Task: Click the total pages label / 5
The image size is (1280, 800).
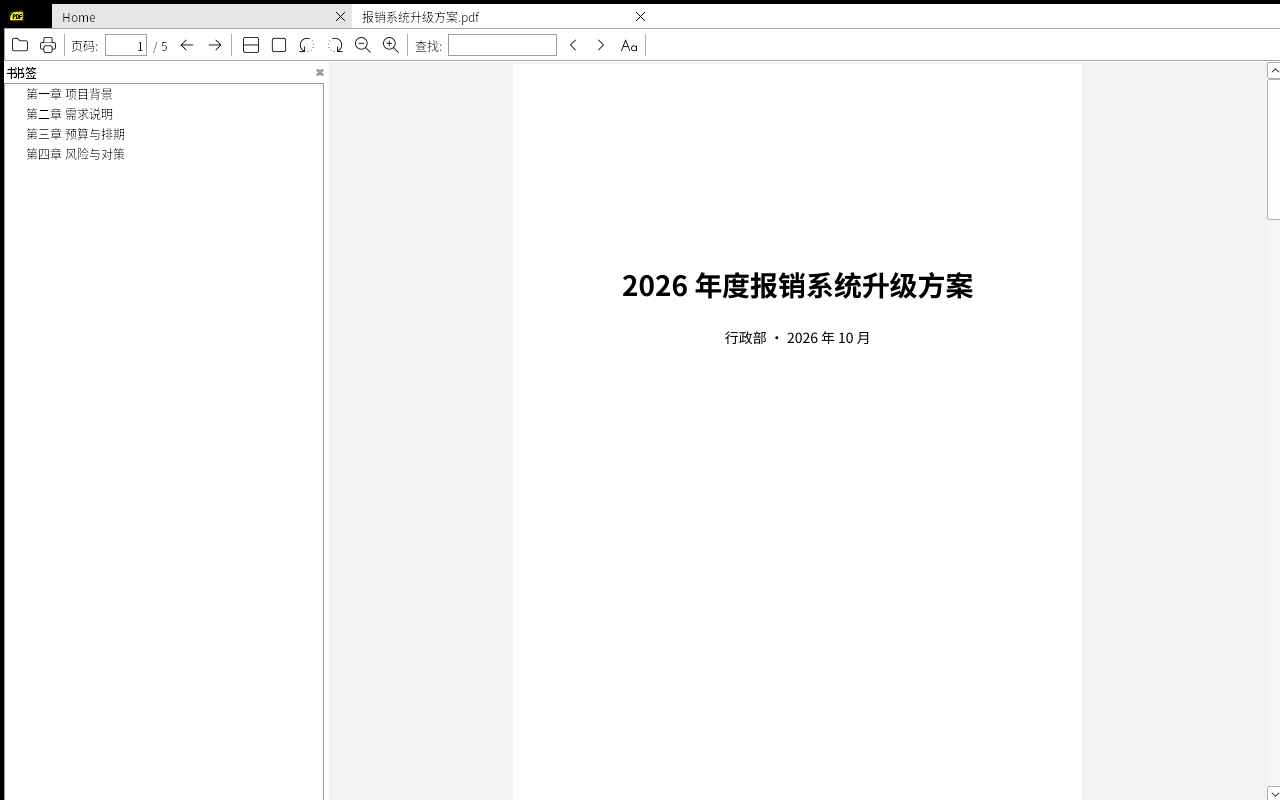Action: coord(161,46)
